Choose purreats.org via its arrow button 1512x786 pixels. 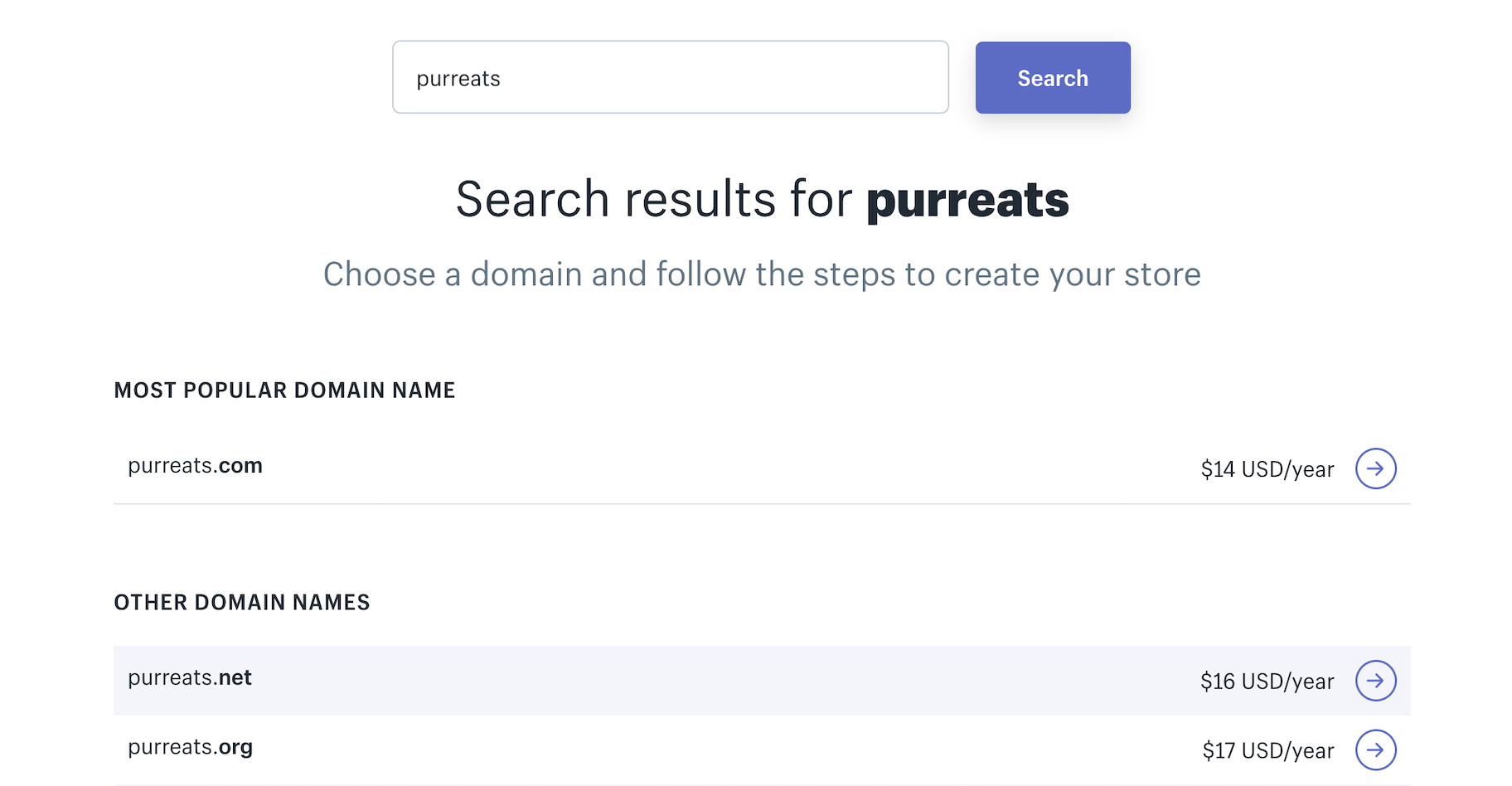(1375, 750)
